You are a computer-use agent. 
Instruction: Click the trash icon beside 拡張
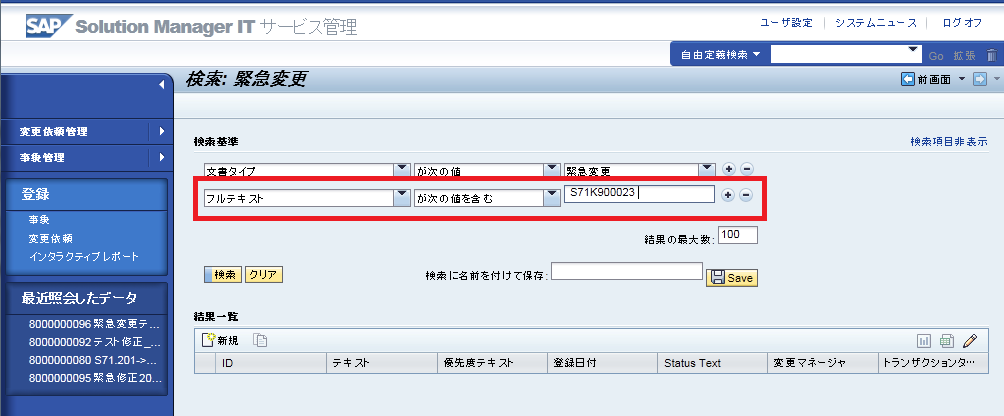990,55
